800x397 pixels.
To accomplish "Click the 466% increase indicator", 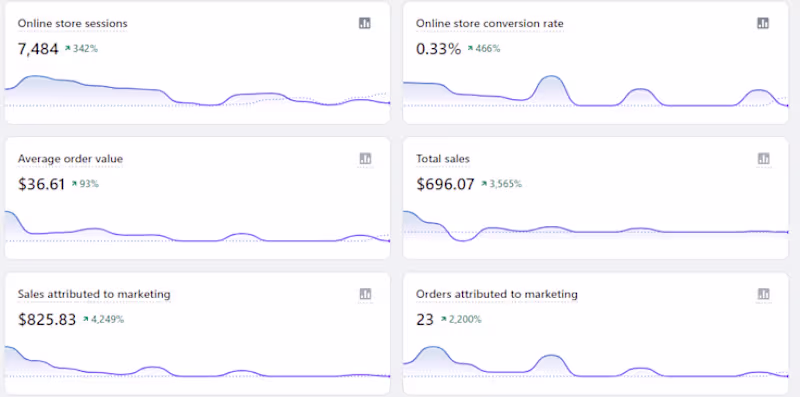I will [484, 49].
